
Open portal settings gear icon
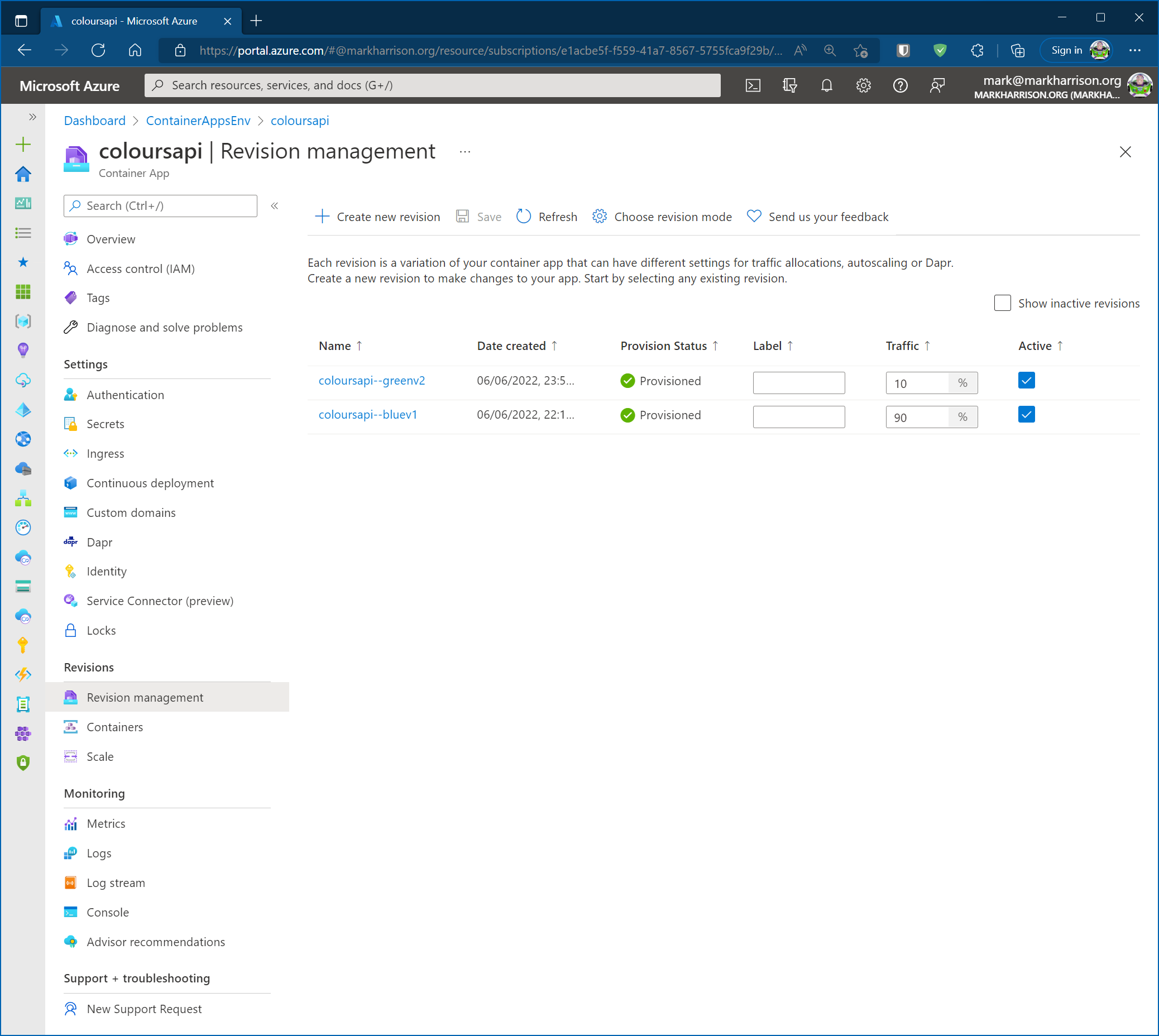[863, 85]
